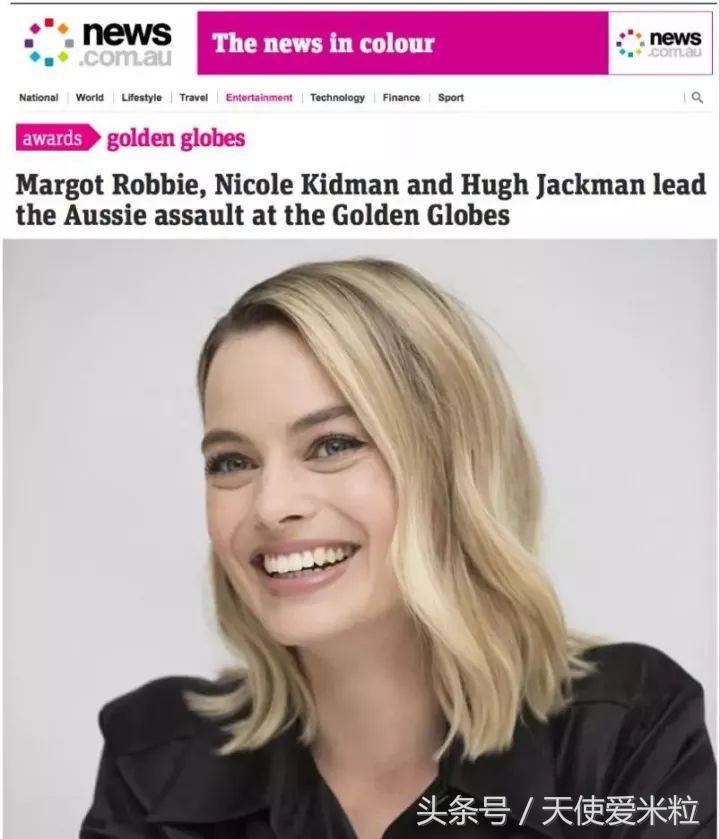The width and height of the screenshot is (720, 839).
Task: Click 'The news in colour' banner
Action: pyautogui.click(x=402, y=43)
